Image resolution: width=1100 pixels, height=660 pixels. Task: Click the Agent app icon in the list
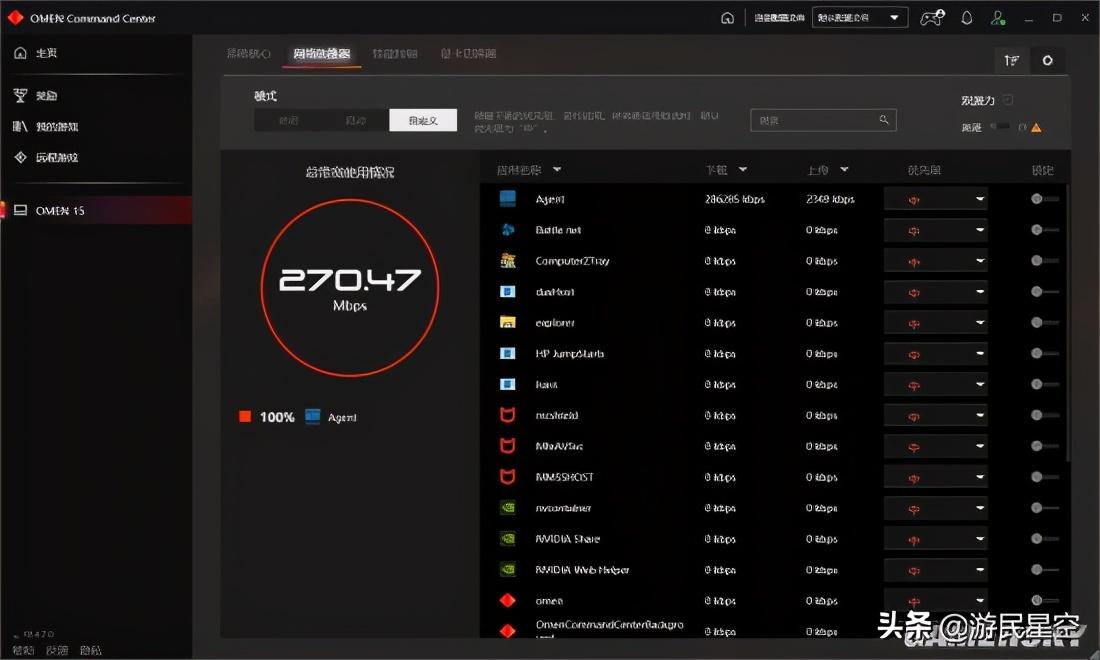click(508, 199)
